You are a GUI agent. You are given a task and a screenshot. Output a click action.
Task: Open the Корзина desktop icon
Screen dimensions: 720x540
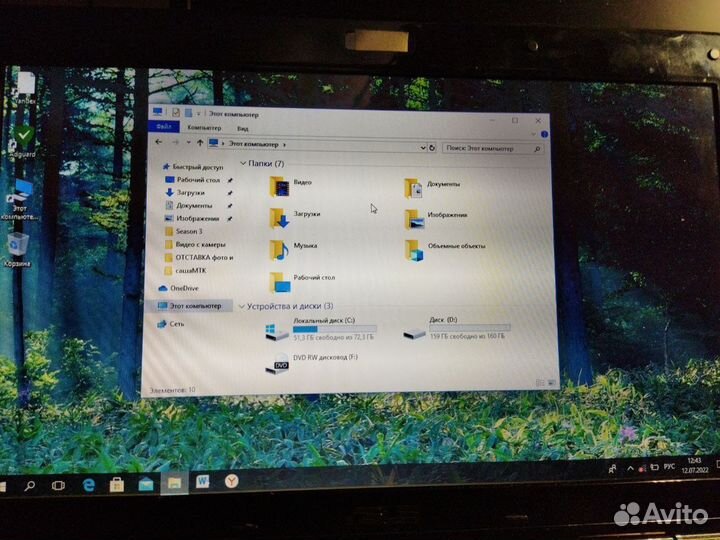tap(17, 250)
